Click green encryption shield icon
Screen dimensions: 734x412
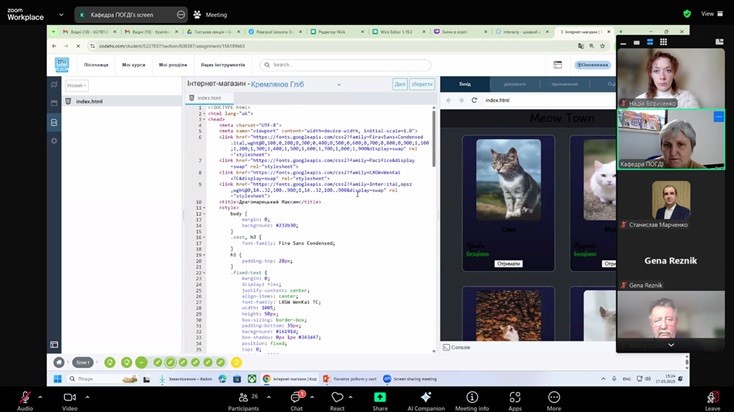687,14
